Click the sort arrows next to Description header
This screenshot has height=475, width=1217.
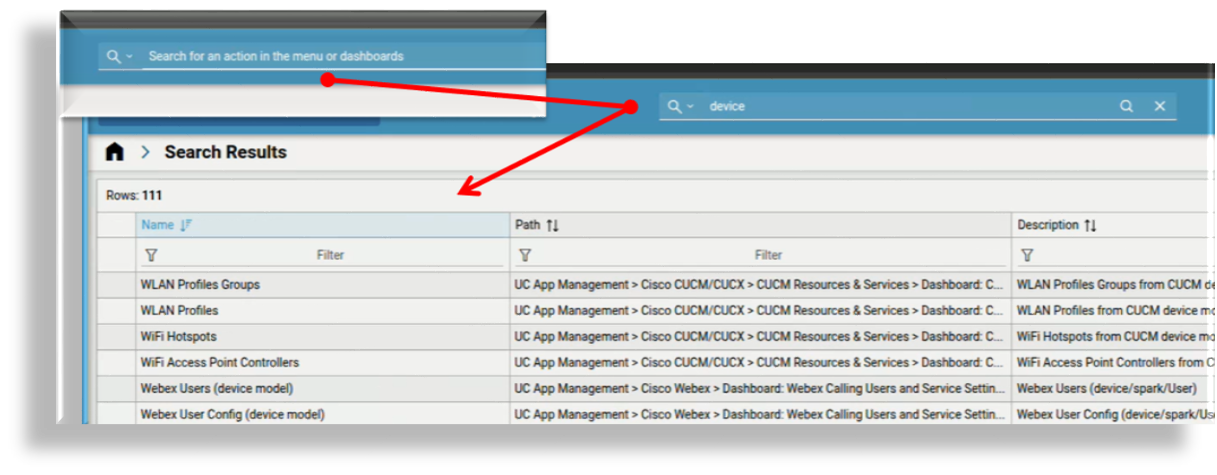click(1090, 226)
